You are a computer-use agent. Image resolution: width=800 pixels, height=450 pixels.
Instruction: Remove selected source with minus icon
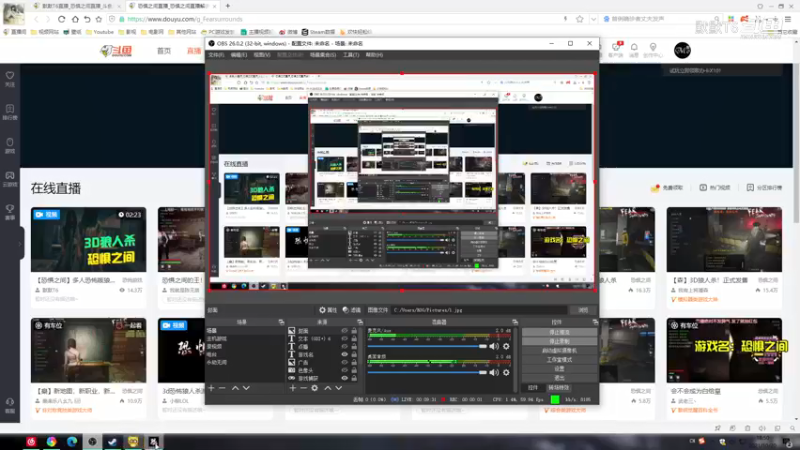[x=303, y=388]
